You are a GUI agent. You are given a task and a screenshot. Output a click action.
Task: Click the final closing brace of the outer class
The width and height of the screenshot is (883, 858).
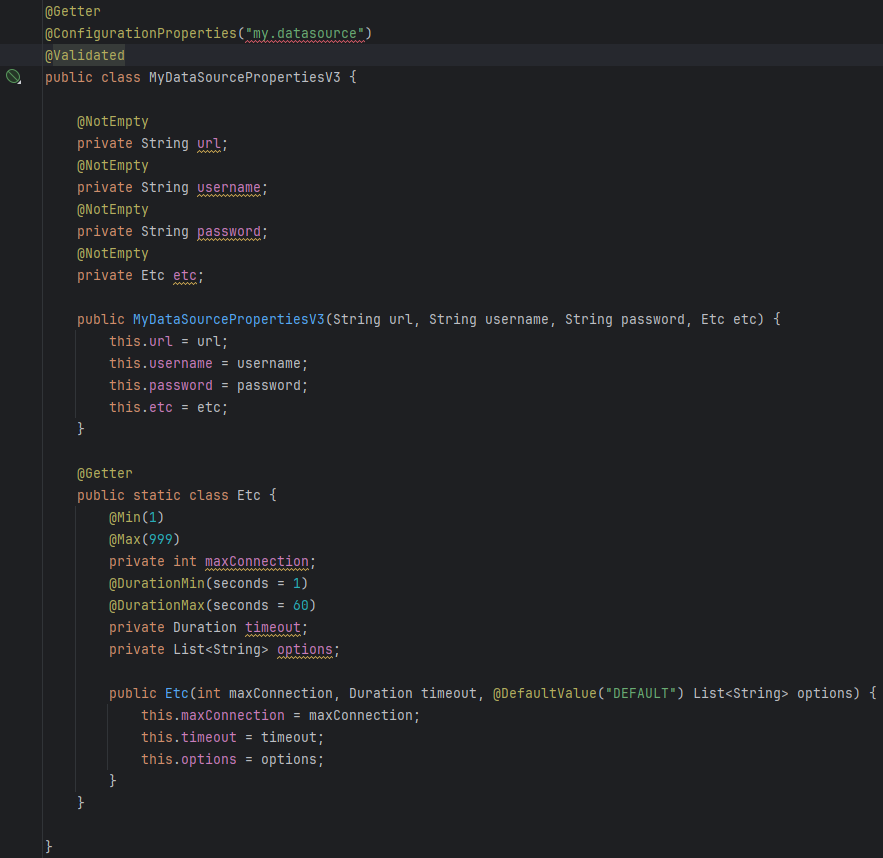[x=48, y=846]
